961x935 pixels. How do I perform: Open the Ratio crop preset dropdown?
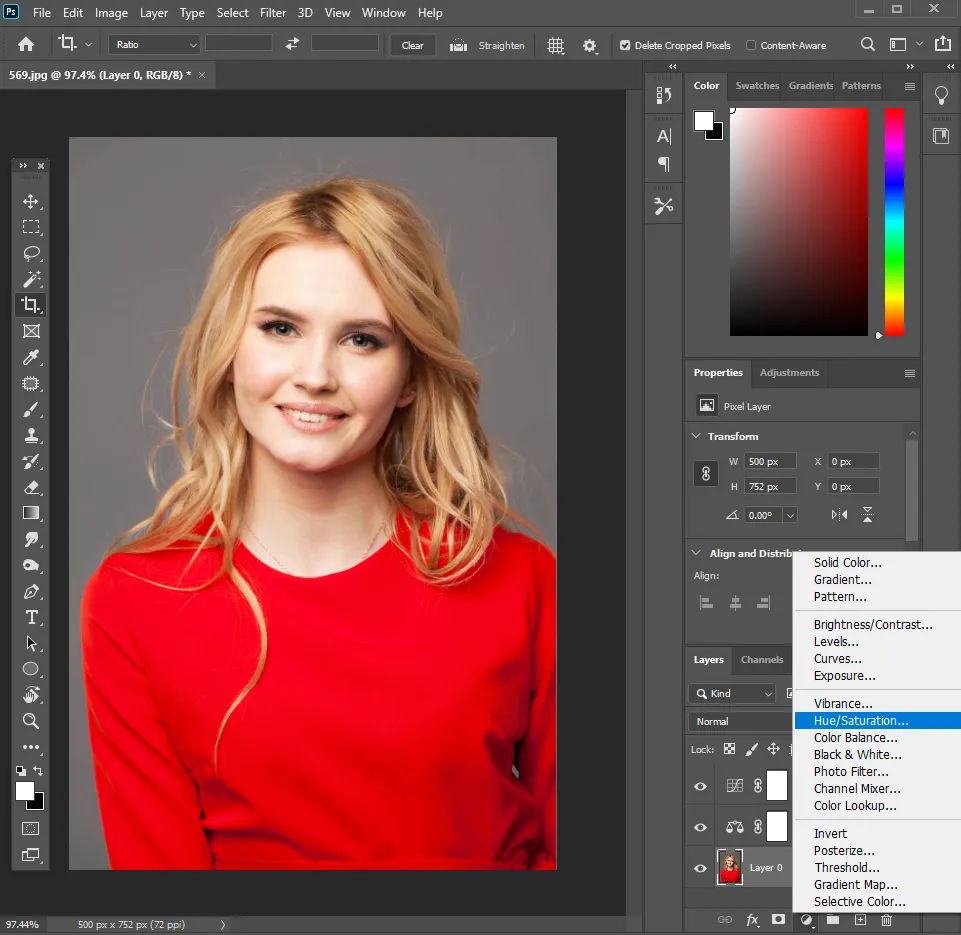(154, 45)
